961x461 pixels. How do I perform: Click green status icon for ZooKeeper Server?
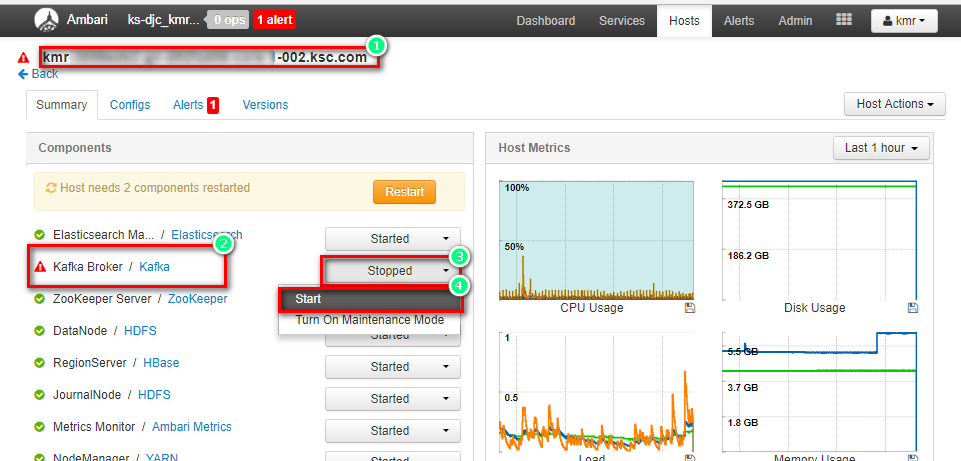tap(40, 299)
